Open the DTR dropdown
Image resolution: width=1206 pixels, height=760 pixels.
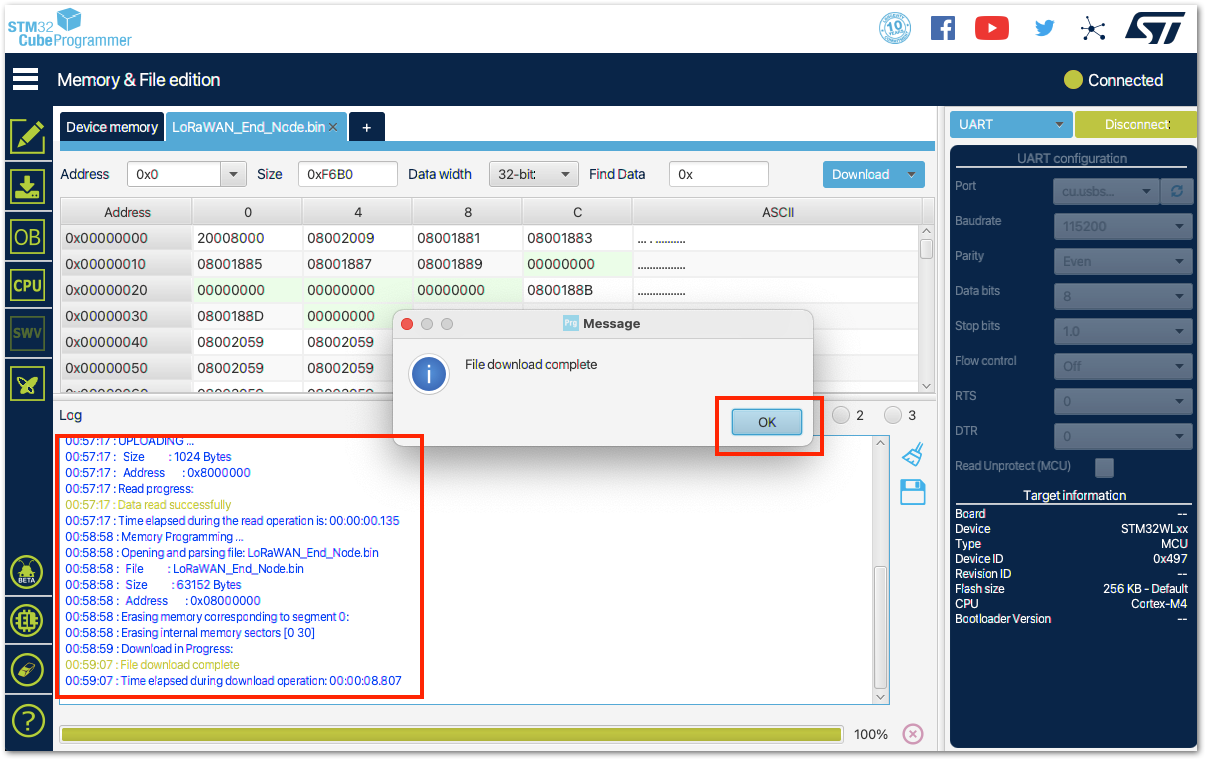1123,436
